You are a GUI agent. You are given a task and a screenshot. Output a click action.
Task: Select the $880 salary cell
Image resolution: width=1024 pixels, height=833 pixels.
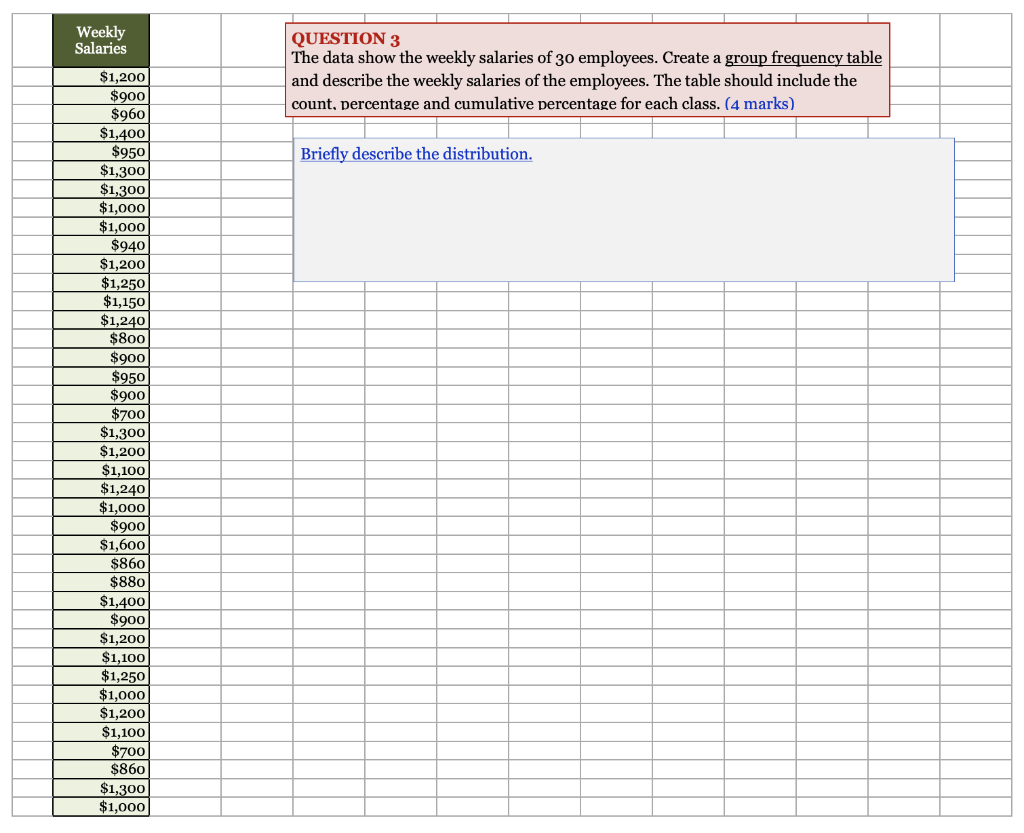click(100, 582)
